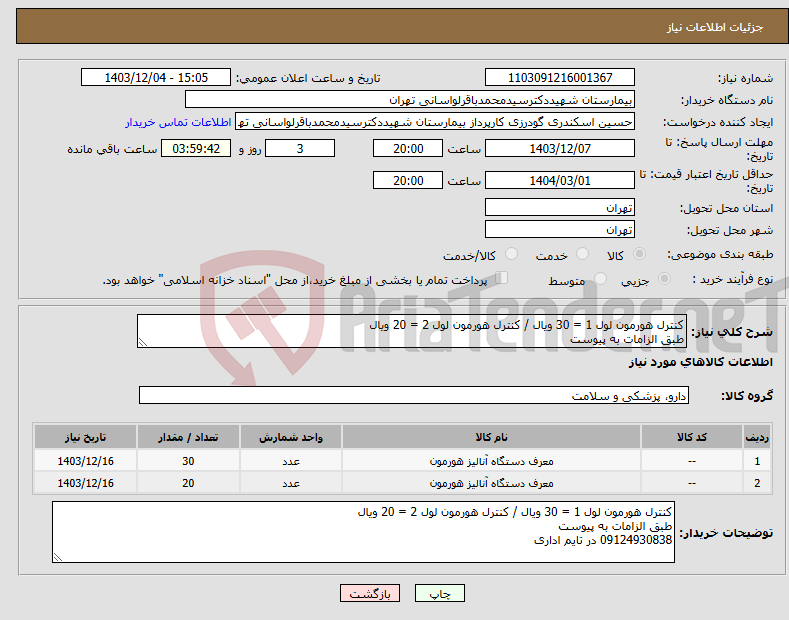Select the کالا radio button

coord(639,254)
